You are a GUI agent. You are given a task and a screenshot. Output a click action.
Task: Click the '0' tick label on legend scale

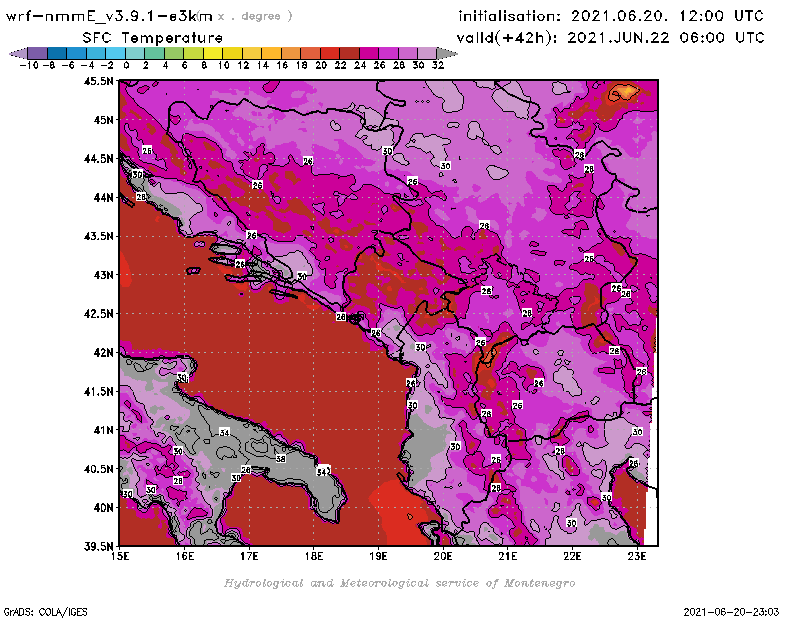coord(127,65)
